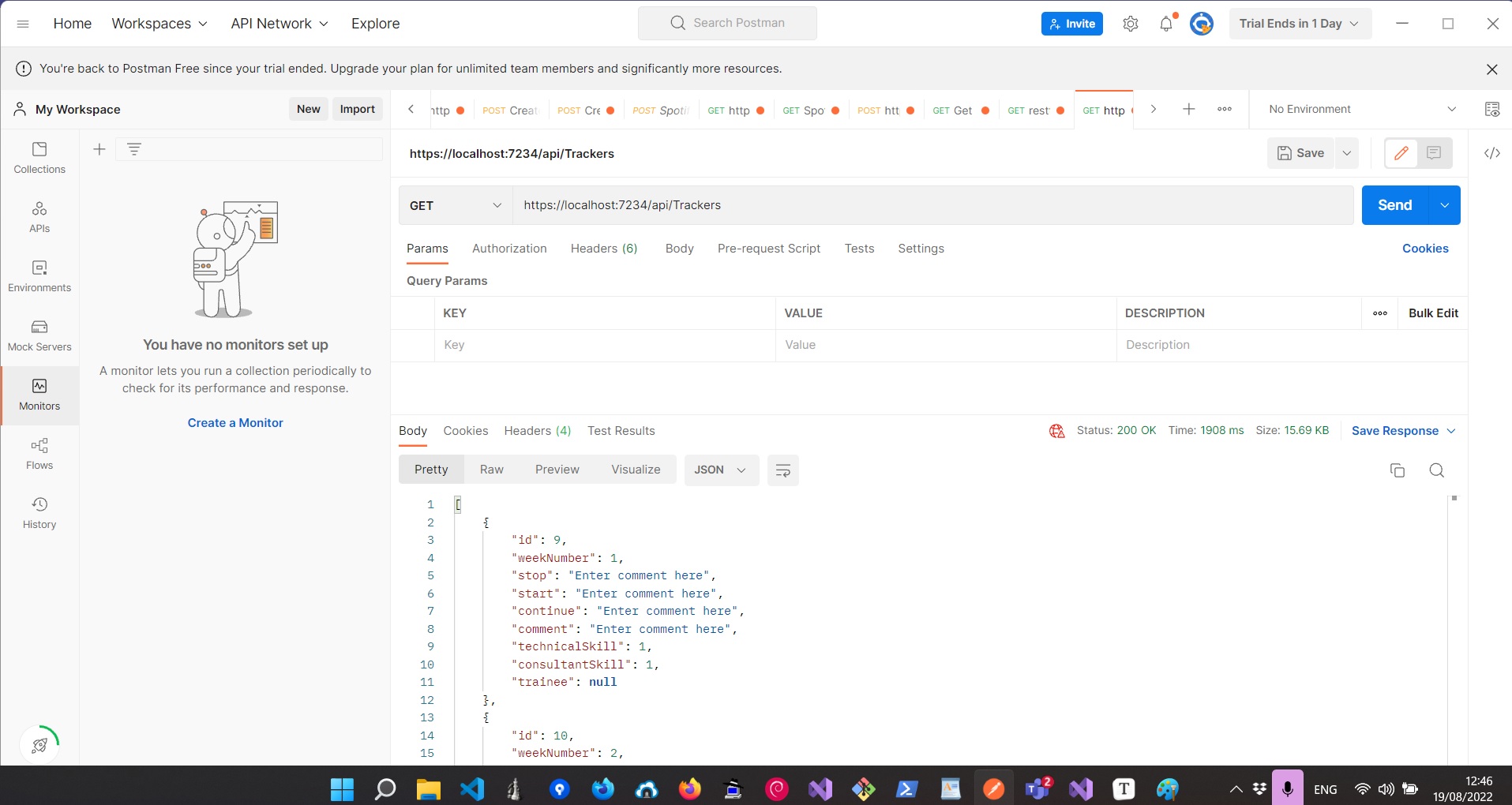The image size is (1512, 805).
Task: Dismiss the trial-ended banner
Action: click(x=1492, y=69)
